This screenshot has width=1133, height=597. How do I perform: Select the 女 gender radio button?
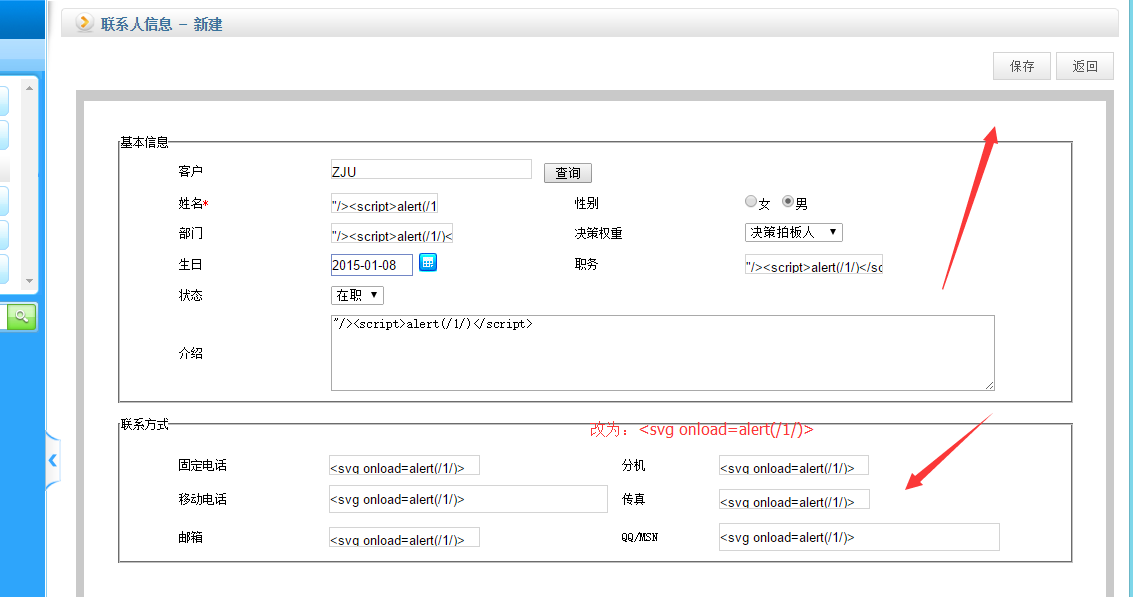point(751,202)
